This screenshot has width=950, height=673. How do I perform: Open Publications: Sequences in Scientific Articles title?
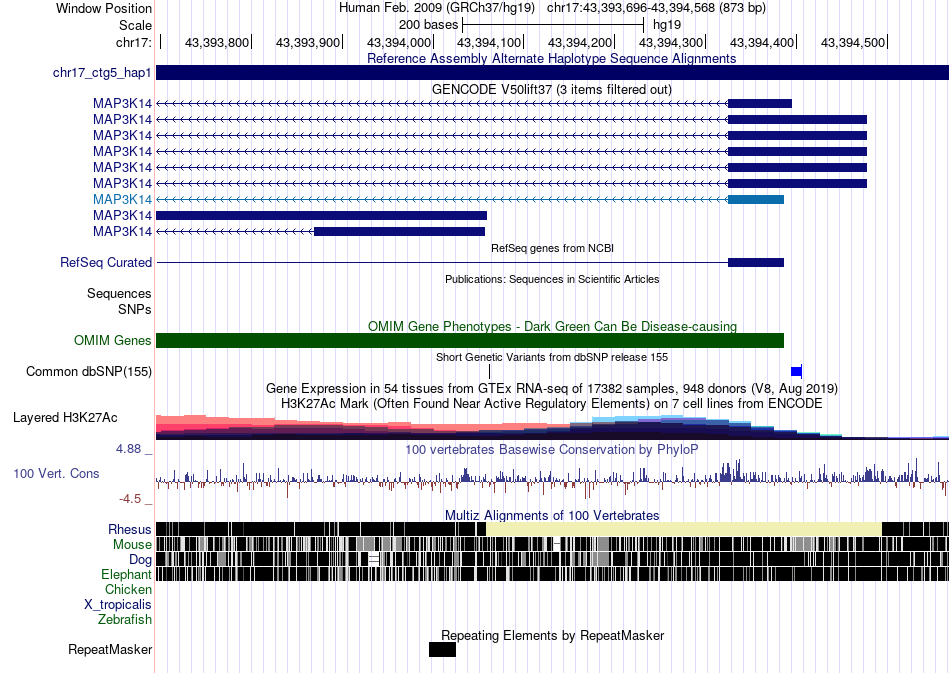click(x=552, y=279)
